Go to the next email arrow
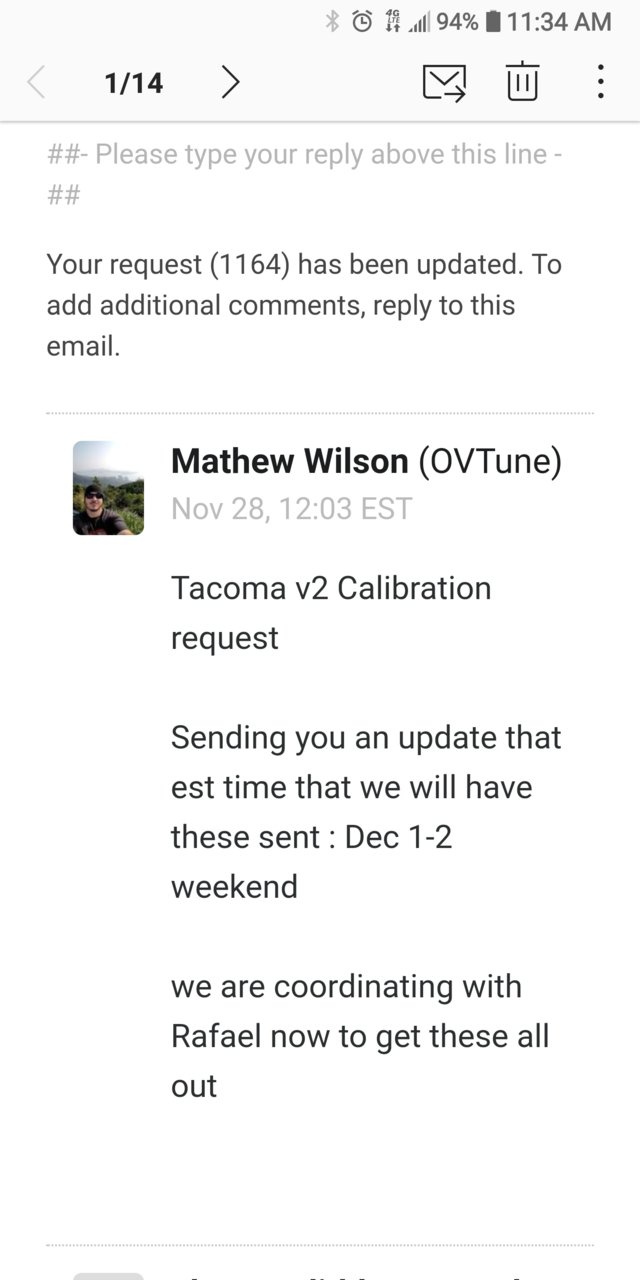This screenshot has height=1280, width=640. click(x=230, y=82)
